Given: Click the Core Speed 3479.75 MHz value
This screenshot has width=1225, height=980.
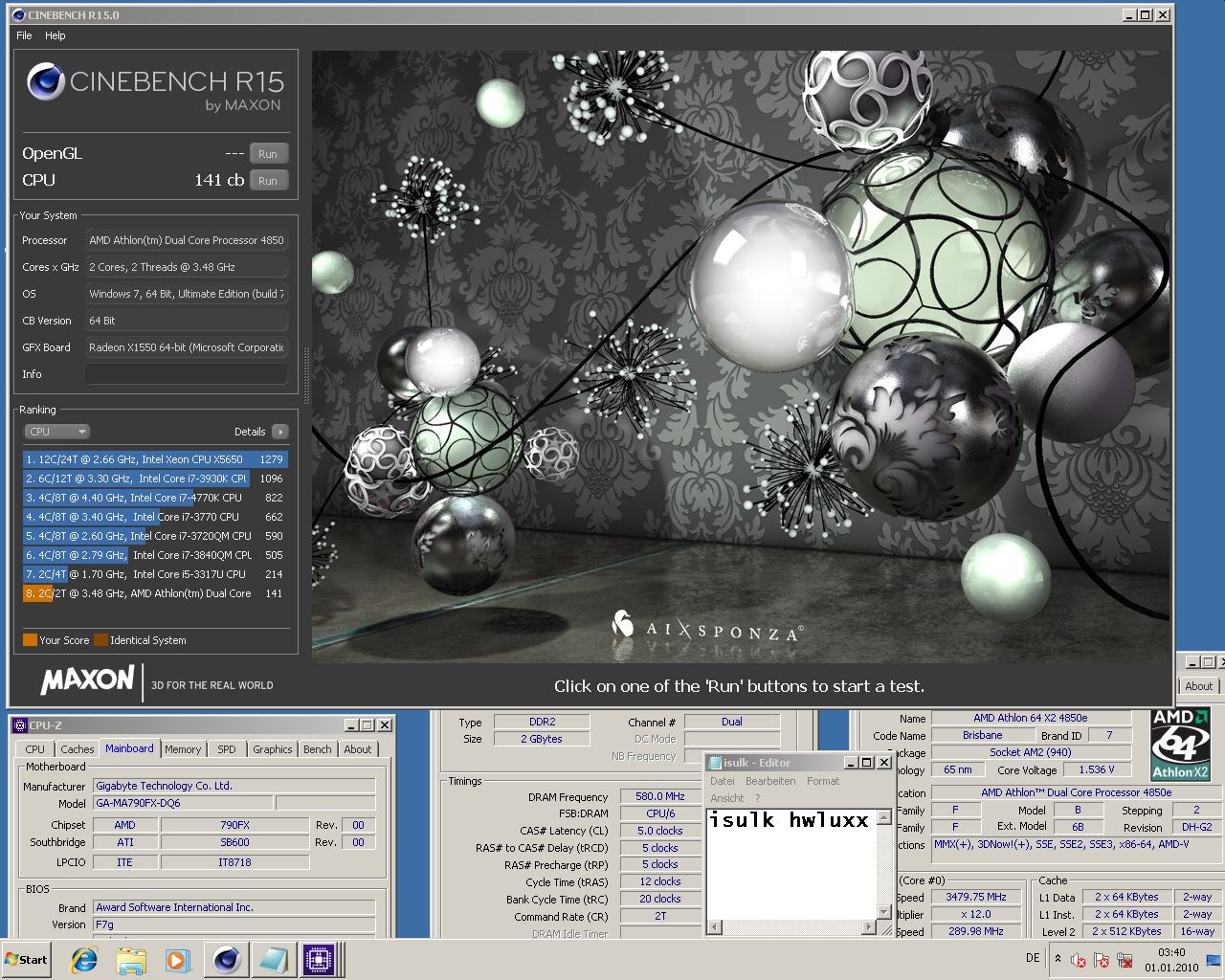Looking at the screenshot, I should (x=975, y=897).
